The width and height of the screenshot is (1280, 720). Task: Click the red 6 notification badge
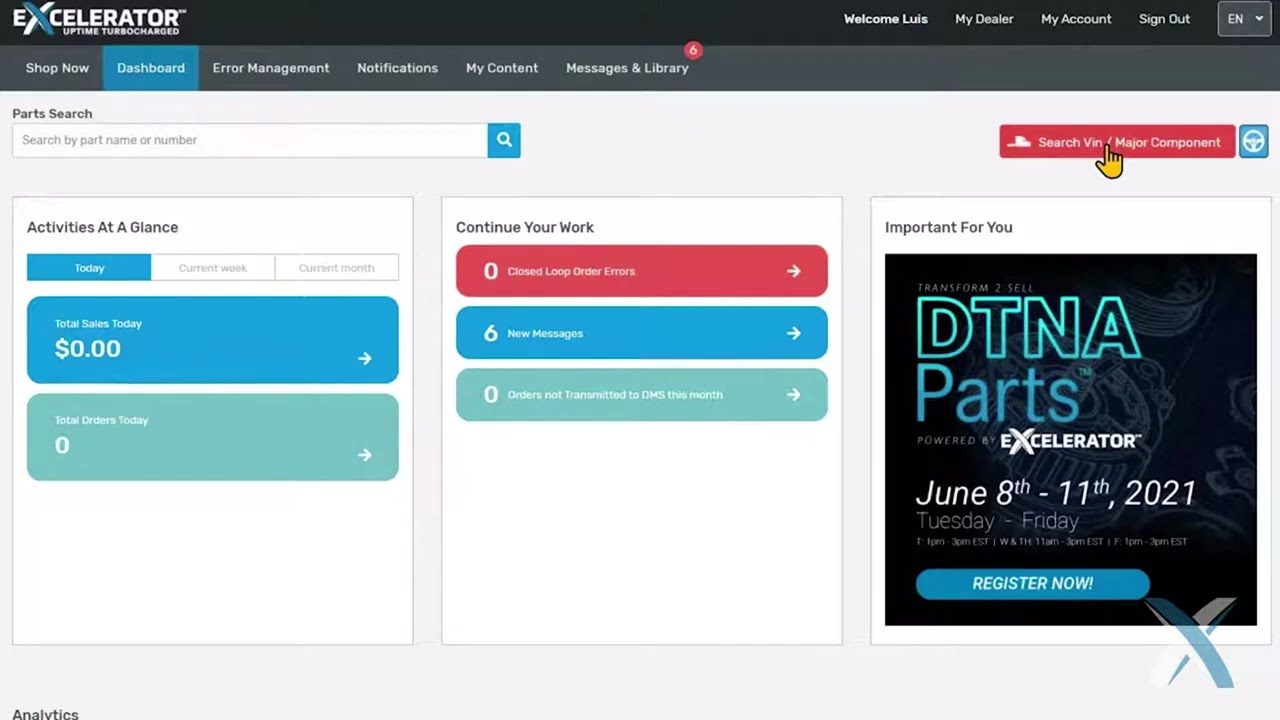click(x=692, y=50)
